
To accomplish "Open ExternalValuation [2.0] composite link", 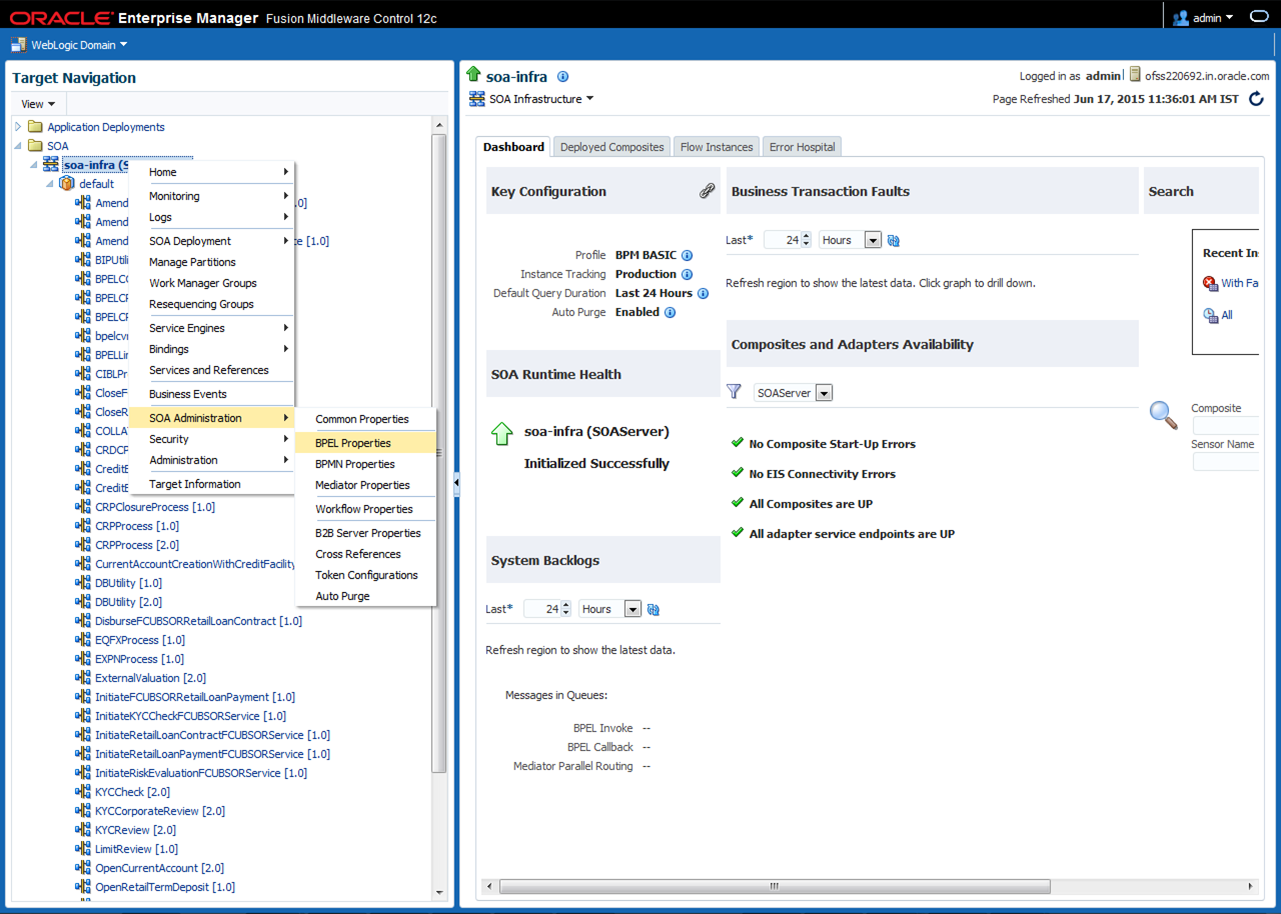I will [x=151, y=678].
